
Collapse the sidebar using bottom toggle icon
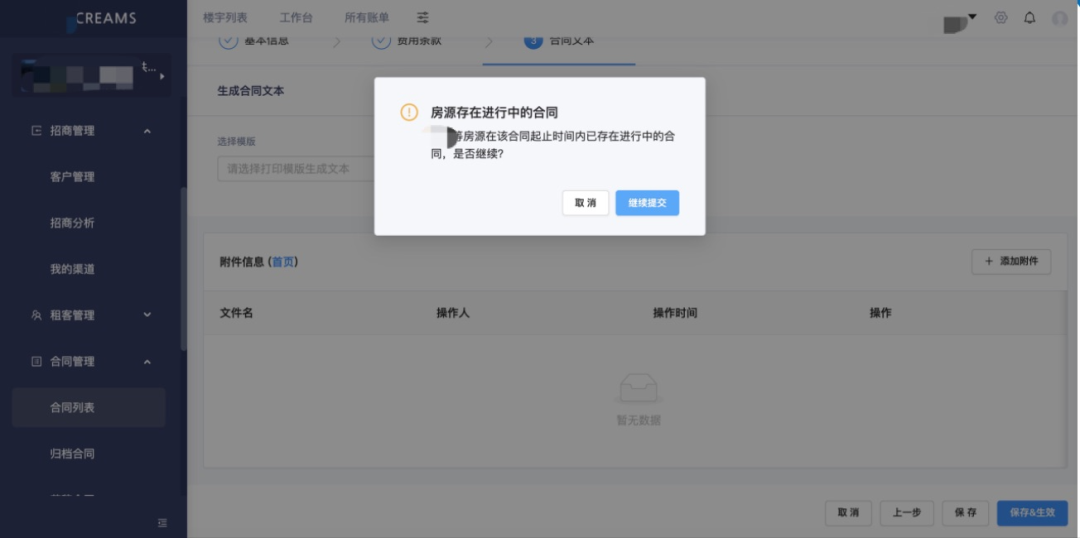(x=163, y=523)
